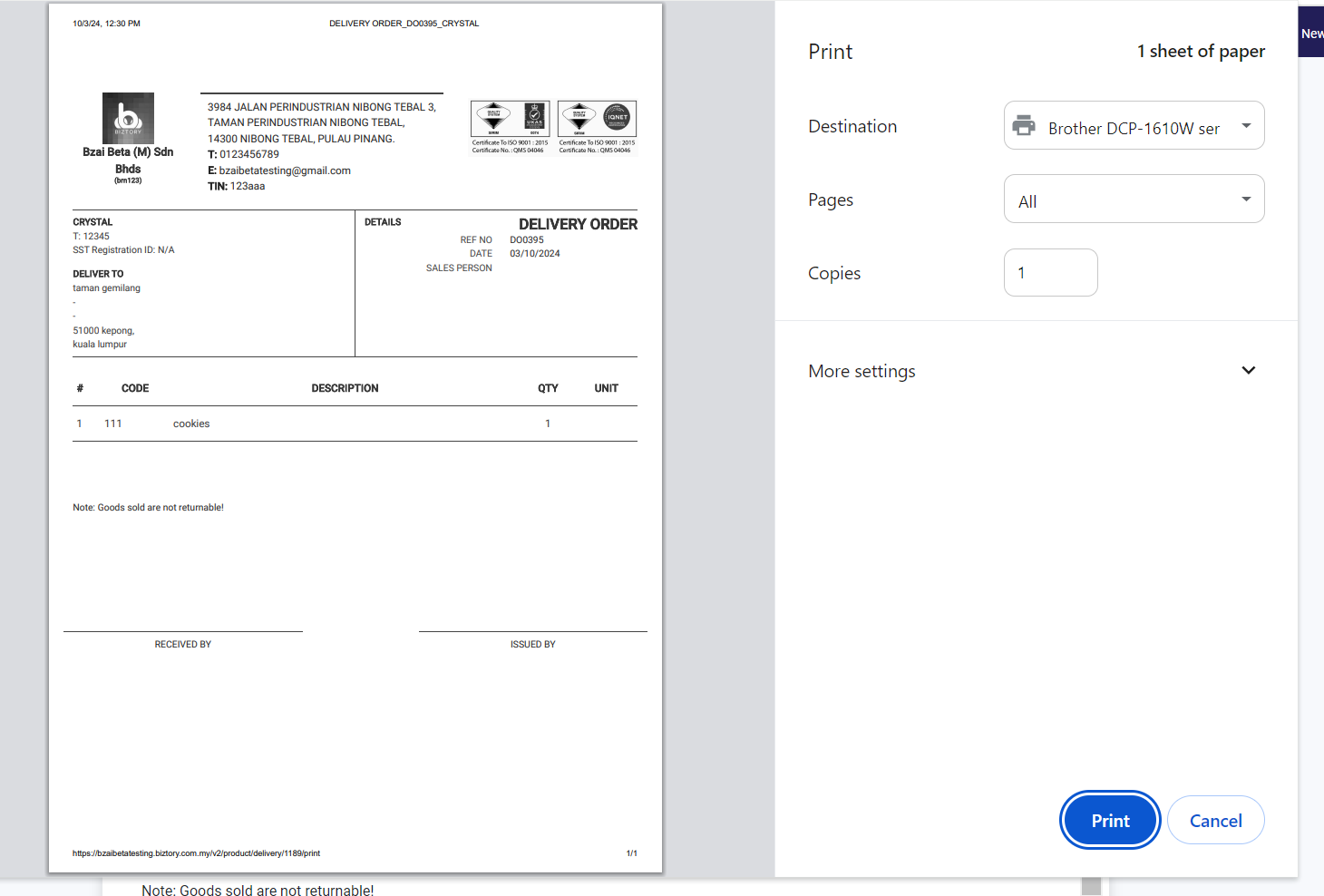Click the ISSUED BY signature label
Viewport: 1324px width, 896px height.
click(532, 644)
